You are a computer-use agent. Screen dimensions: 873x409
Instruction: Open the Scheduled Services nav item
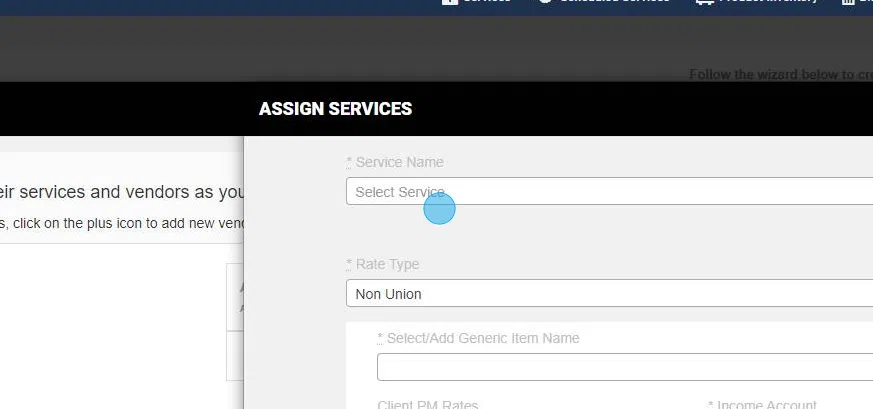pos(614,2)
